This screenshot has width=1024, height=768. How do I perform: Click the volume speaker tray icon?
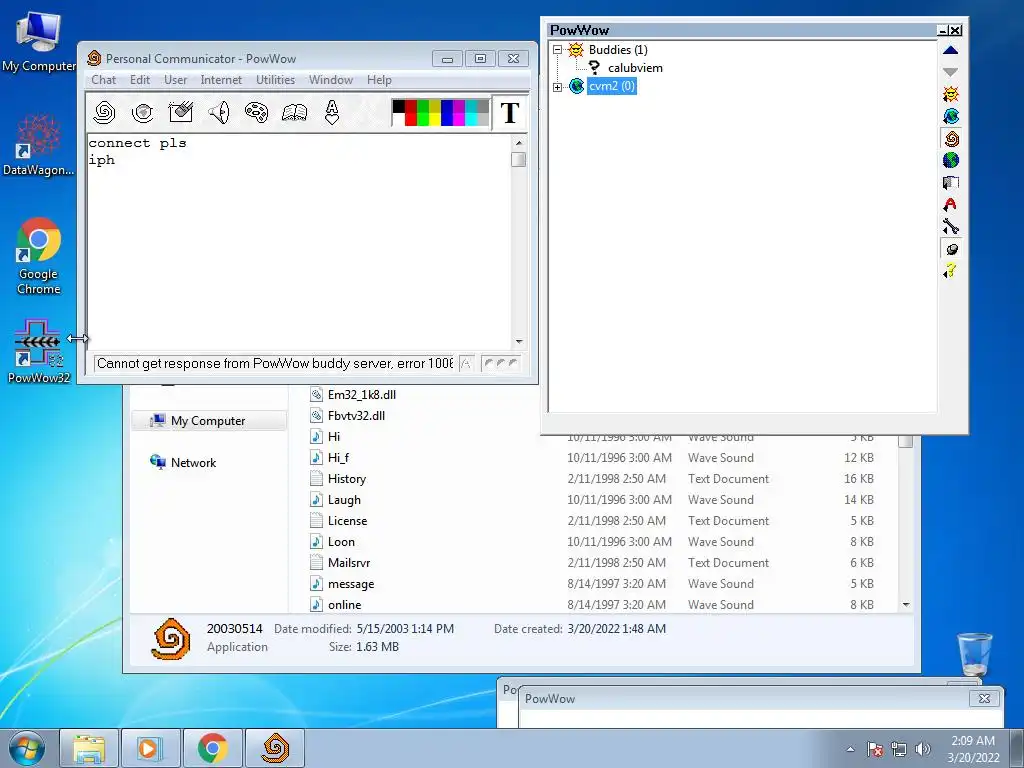923,749
